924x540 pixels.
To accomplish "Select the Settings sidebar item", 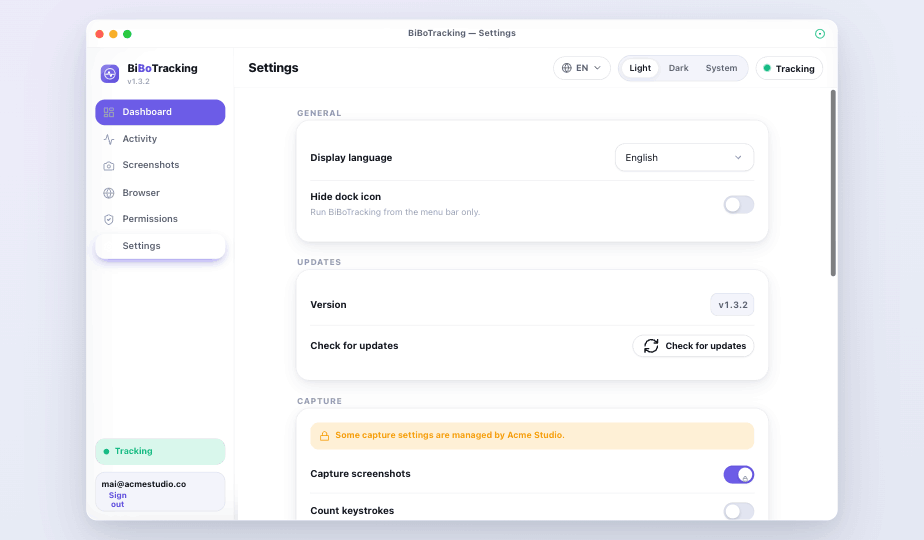I will coord(160,246).
